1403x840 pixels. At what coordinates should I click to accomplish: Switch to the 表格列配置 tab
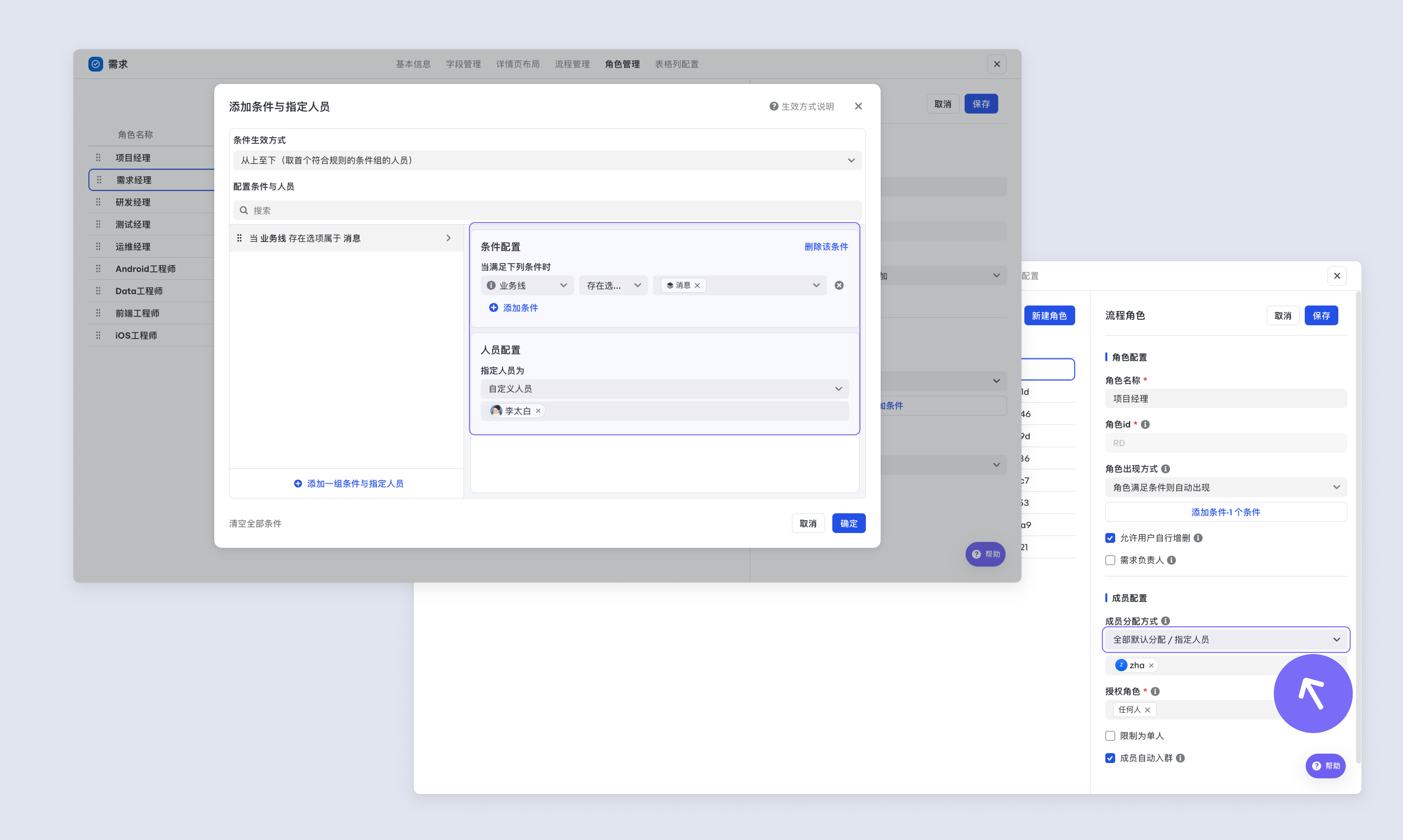pos(677,64)
